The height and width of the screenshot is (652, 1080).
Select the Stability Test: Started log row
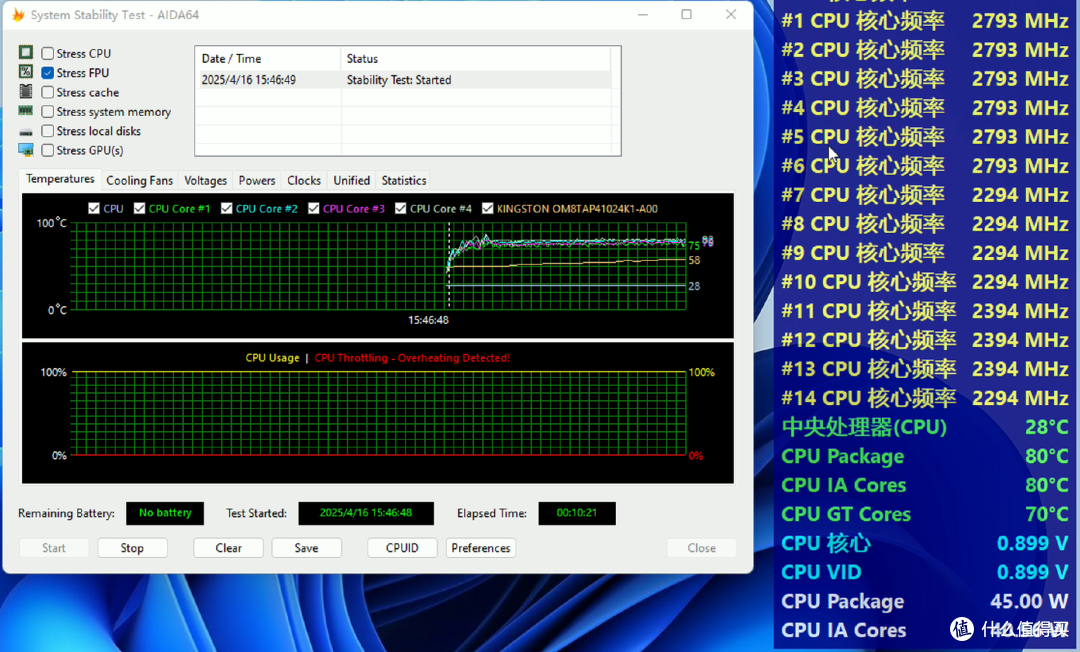pyautogui.click(x=405, y=80)
